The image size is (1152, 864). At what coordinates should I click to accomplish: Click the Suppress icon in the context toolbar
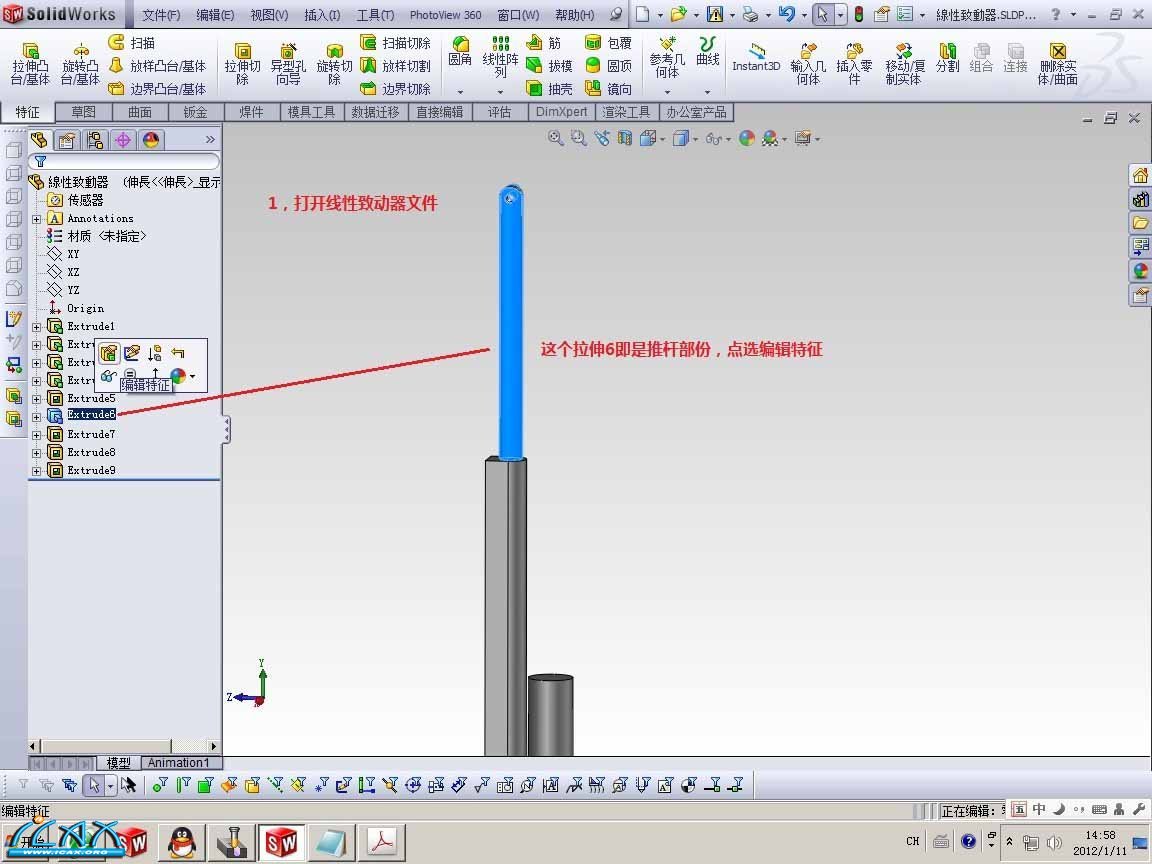154,352
